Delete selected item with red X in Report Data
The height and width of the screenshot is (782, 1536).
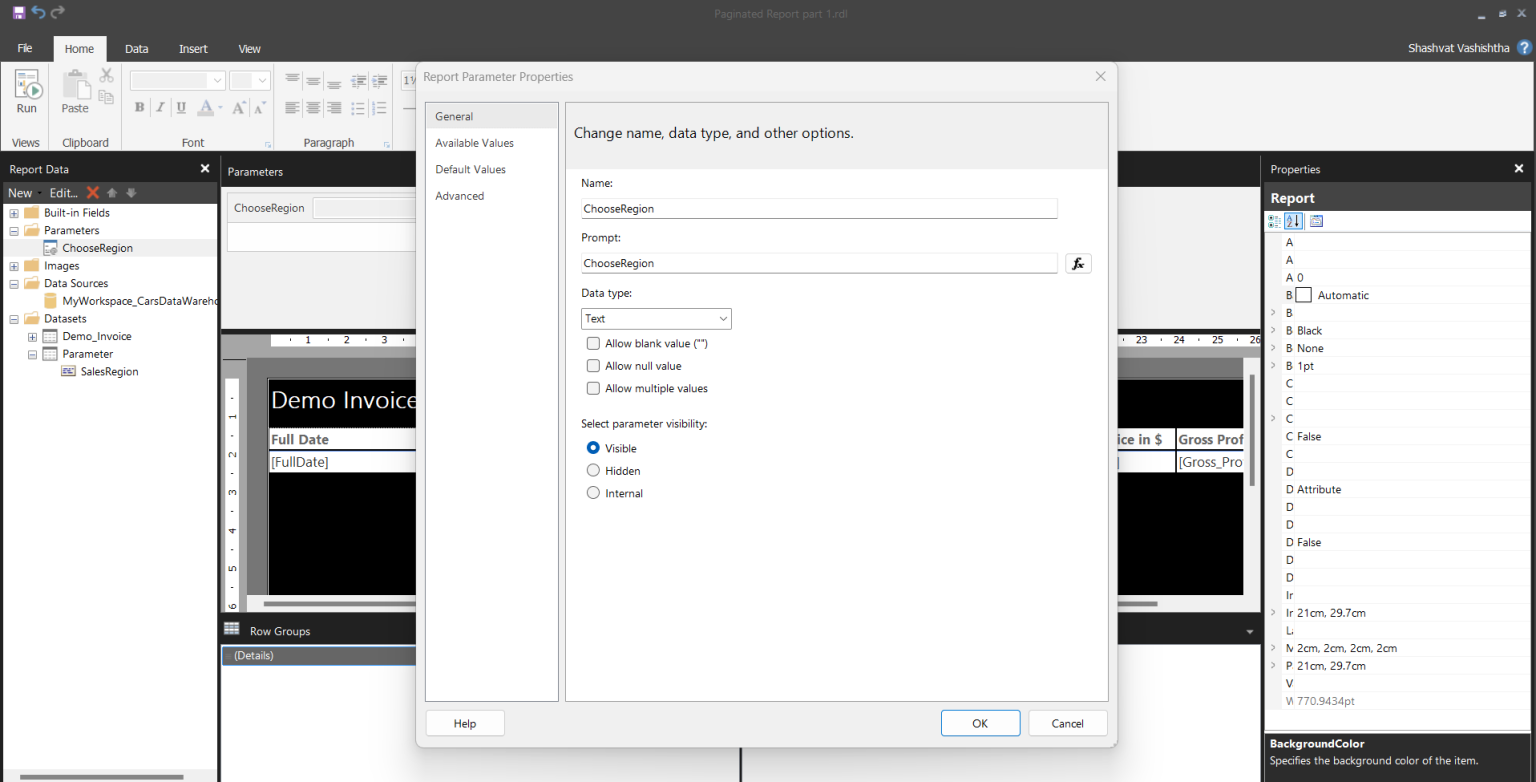pyautogui.click(x=92, y=192)
